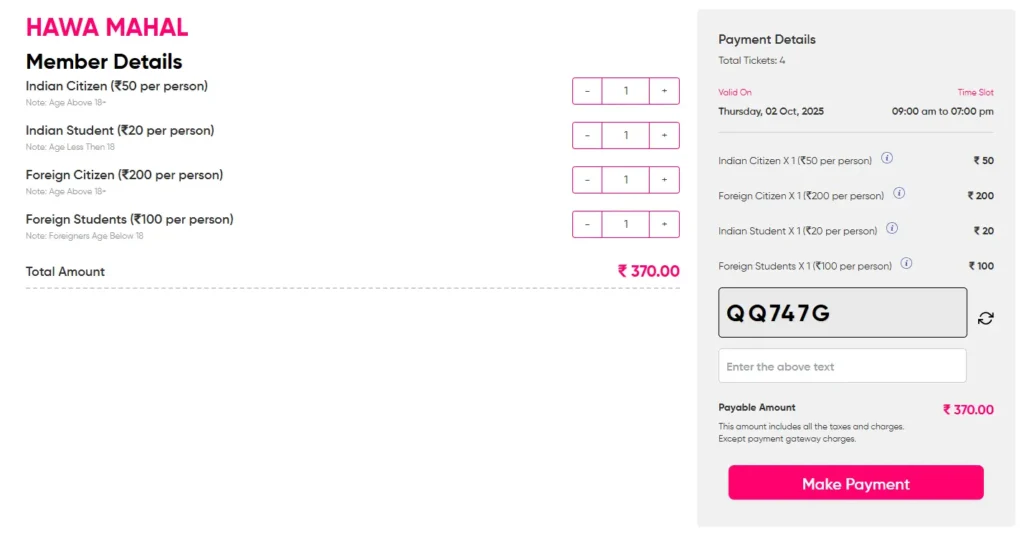Viewport: 1024px width, 534px height.
Task: Decrease Indian Citizen ticket count
Action: point(587,91)
